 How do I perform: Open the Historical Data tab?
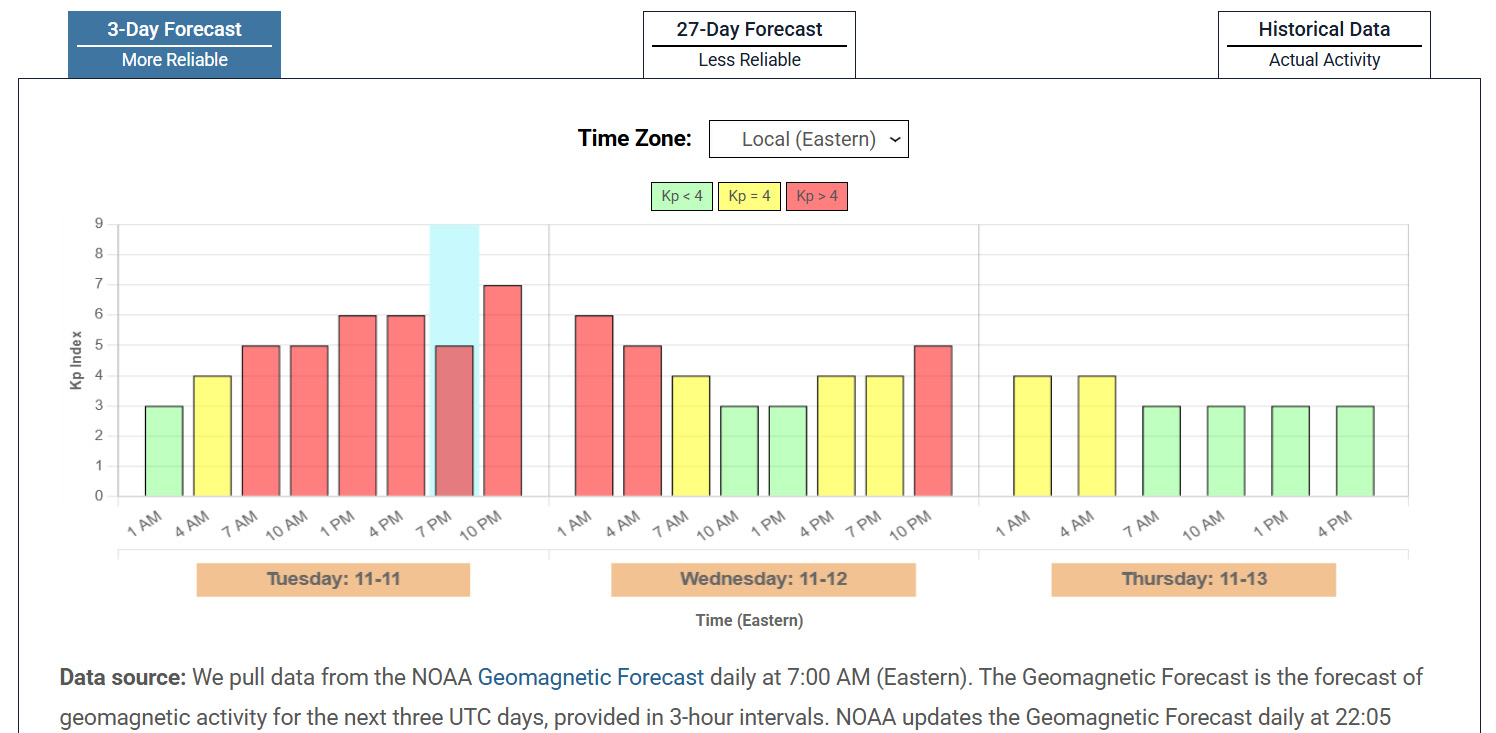point(1324,44)
